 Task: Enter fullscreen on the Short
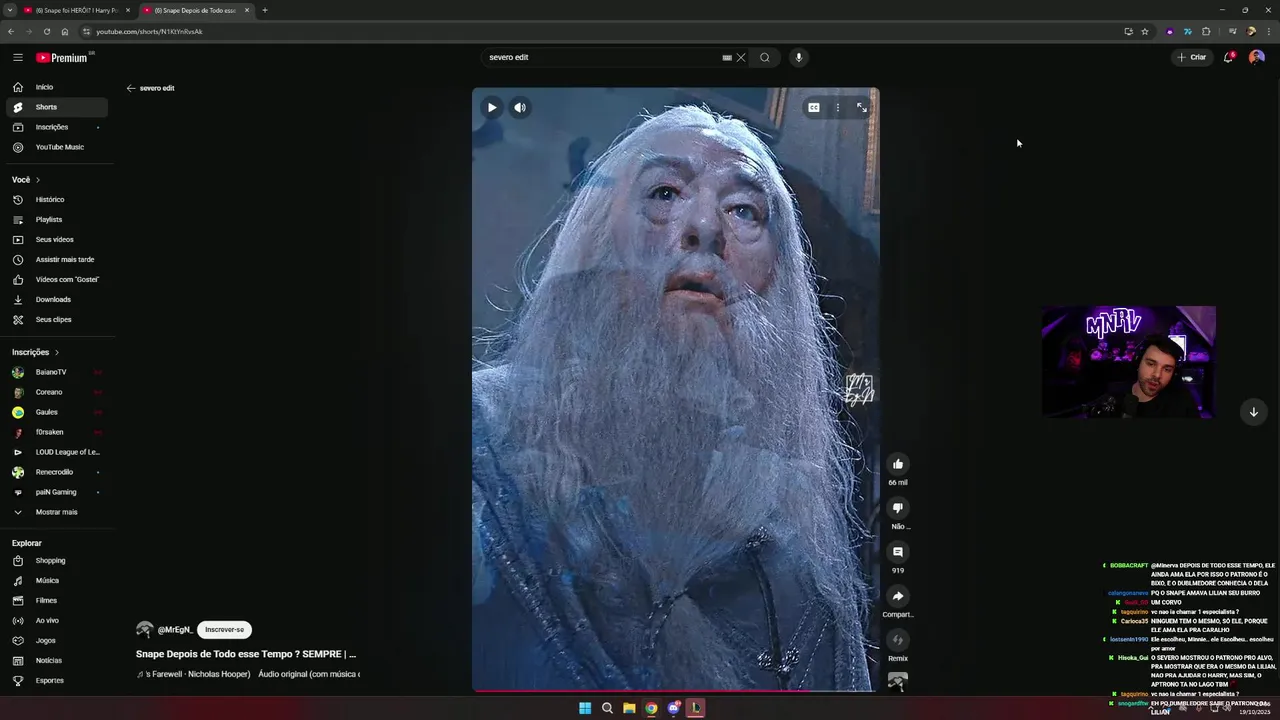point(862,107)
